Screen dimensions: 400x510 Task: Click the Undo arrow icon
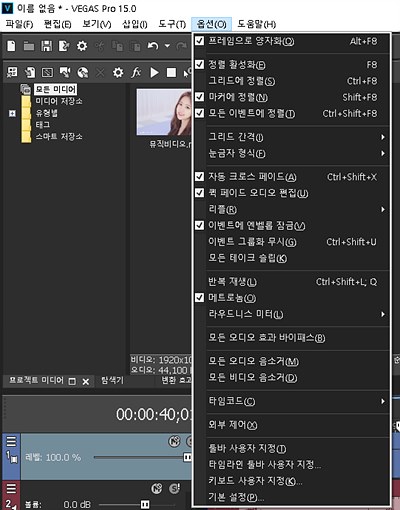pyautogui.click(x=153, y=46)
